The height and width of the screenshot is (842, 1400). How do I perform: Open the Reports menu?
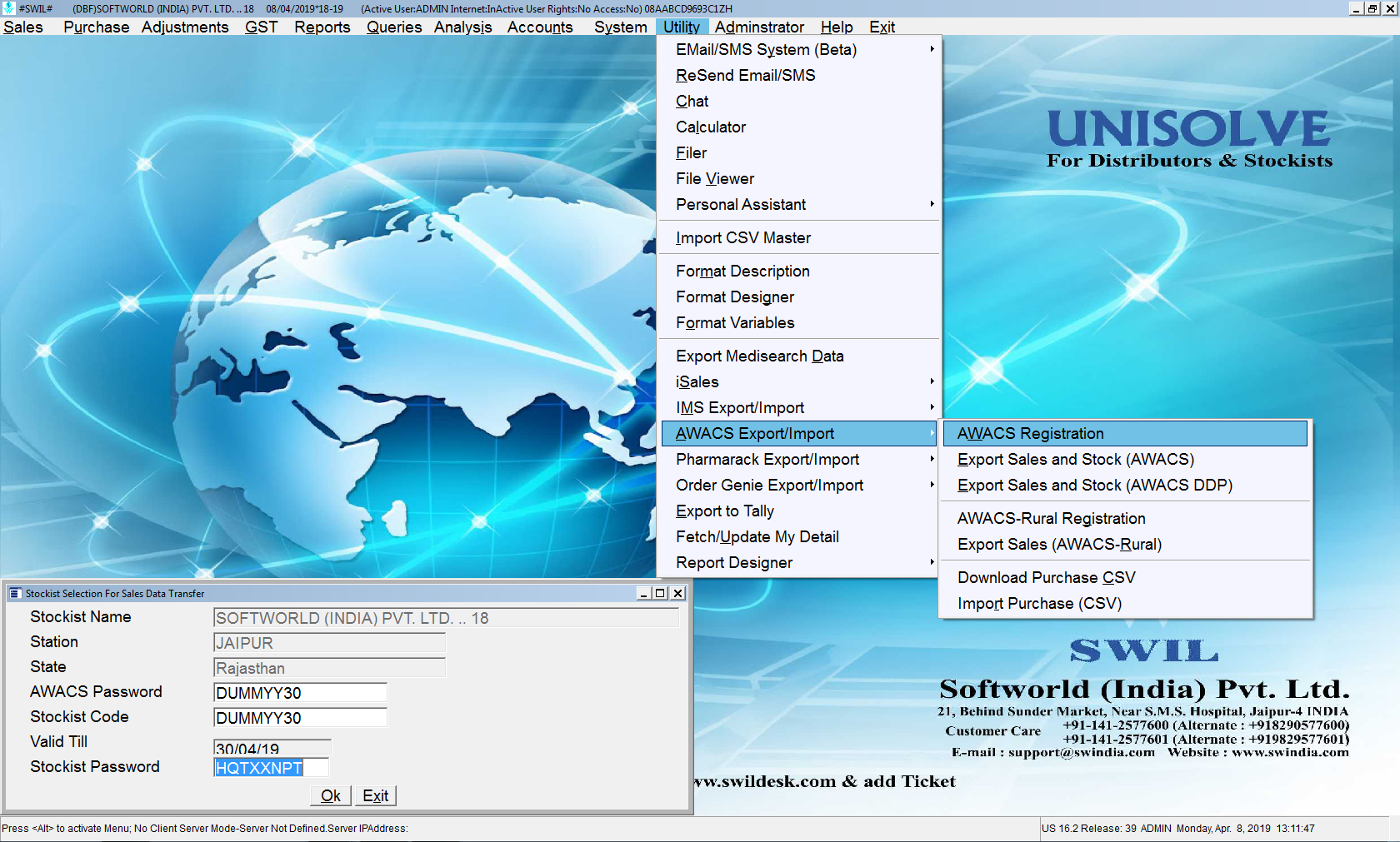[x=322, y=27]
